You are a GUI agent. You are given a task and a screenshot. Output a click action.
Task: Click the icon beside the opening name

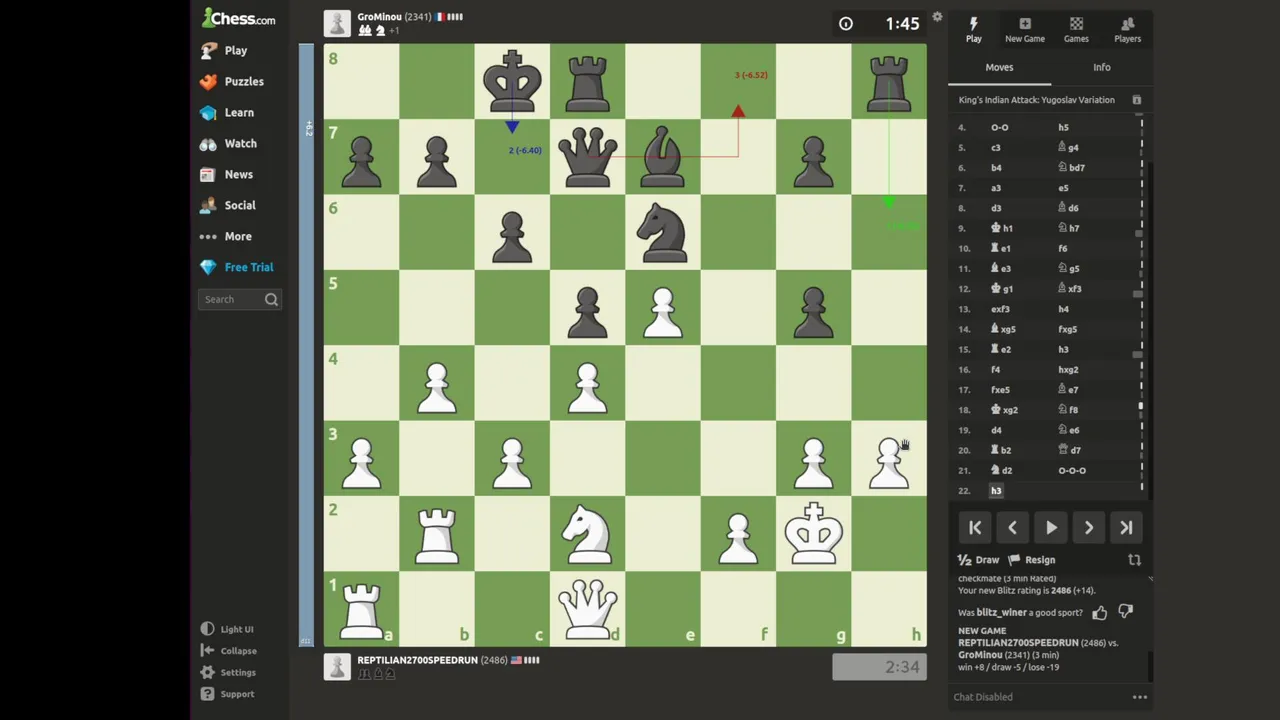pyautogui.click(x=1136, y=100)
